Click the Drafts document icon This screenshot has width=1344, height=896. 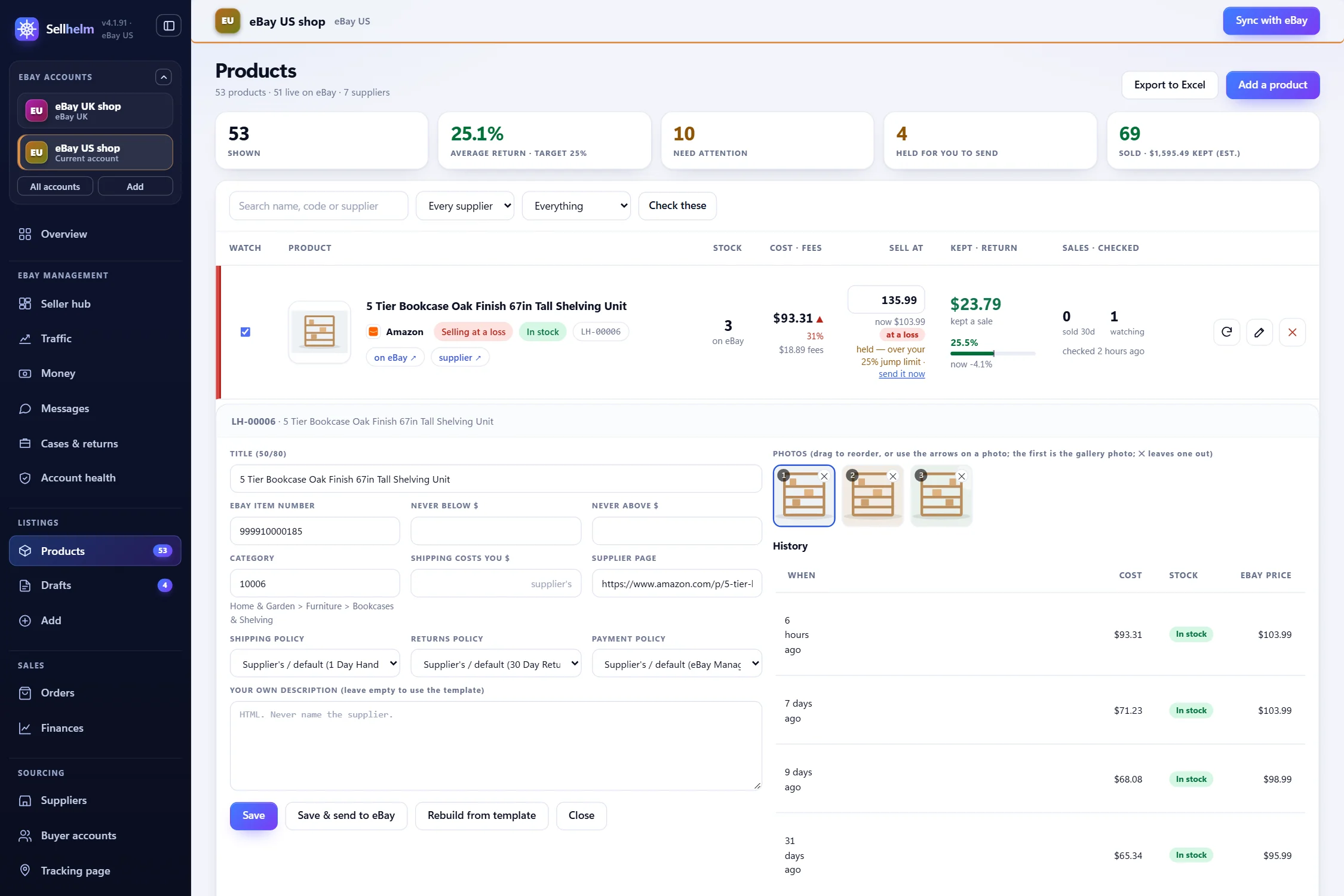point(25,585)
